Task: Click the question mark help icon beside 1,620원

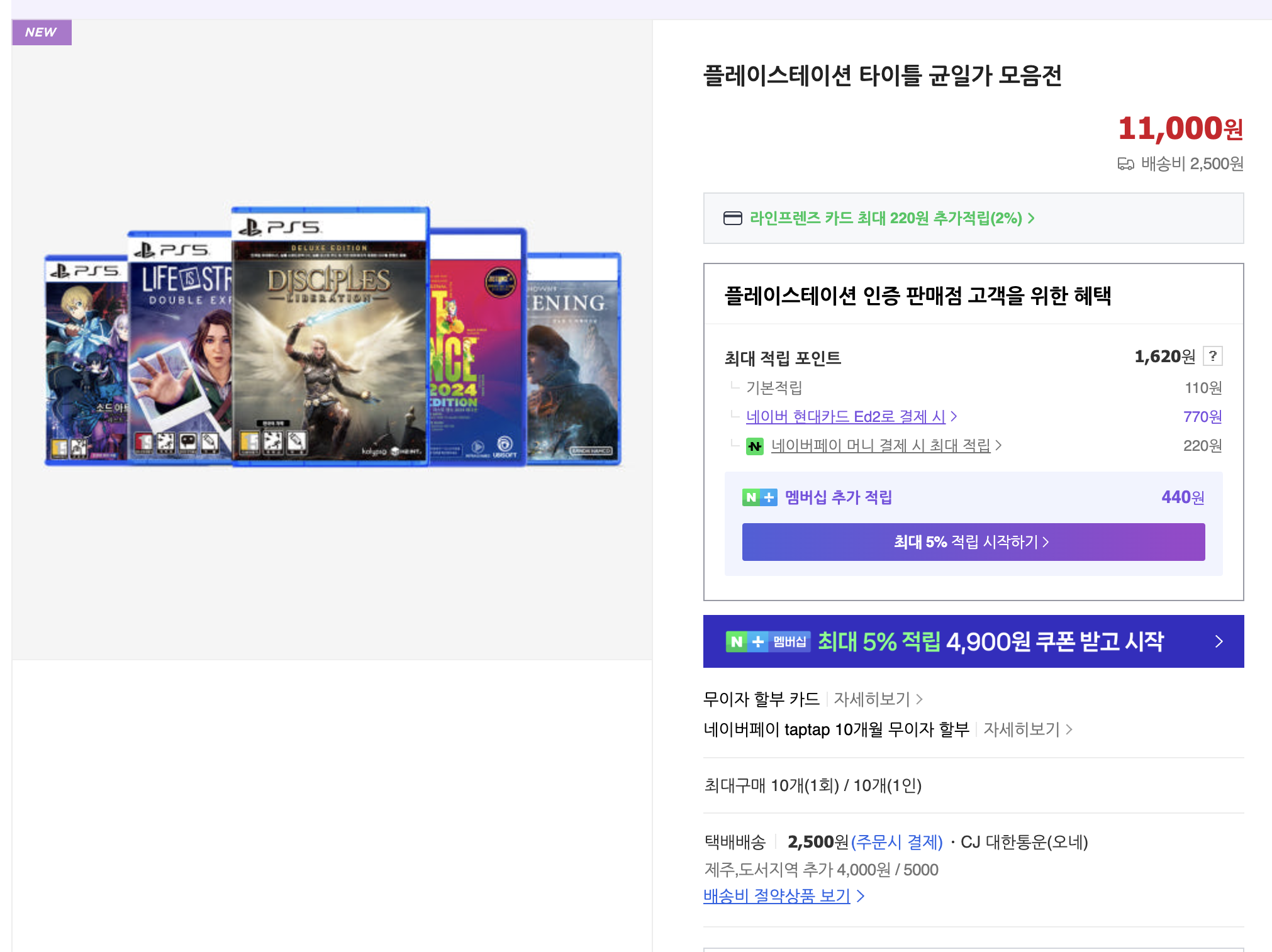Action: (1212, 356)
